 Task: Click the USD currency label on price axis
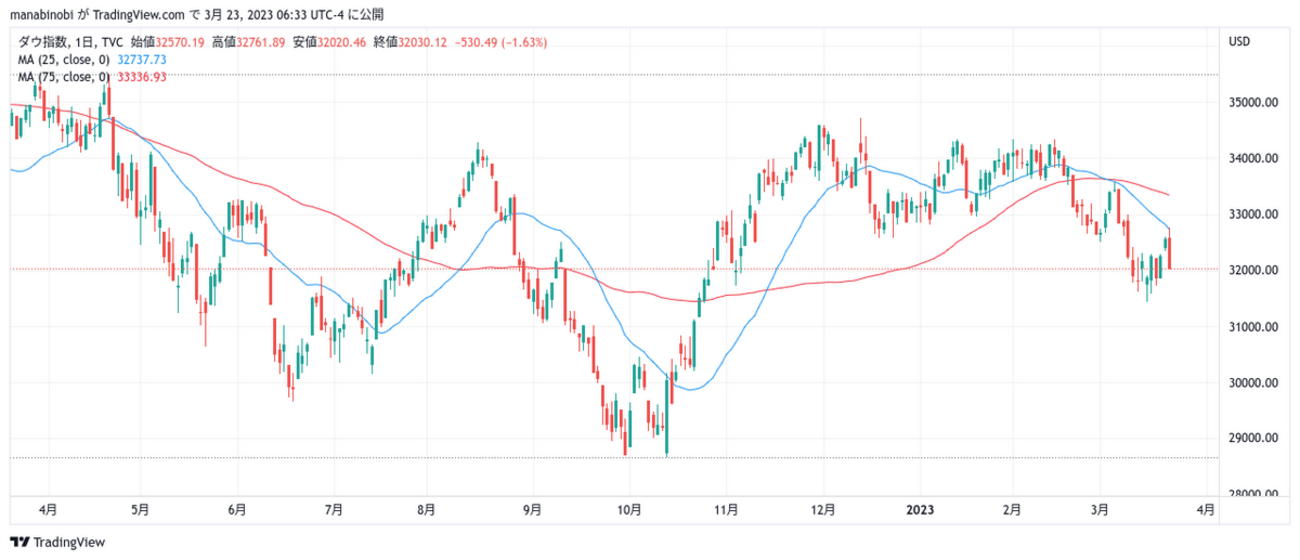pyautogui.click(x=1238, y=42)
